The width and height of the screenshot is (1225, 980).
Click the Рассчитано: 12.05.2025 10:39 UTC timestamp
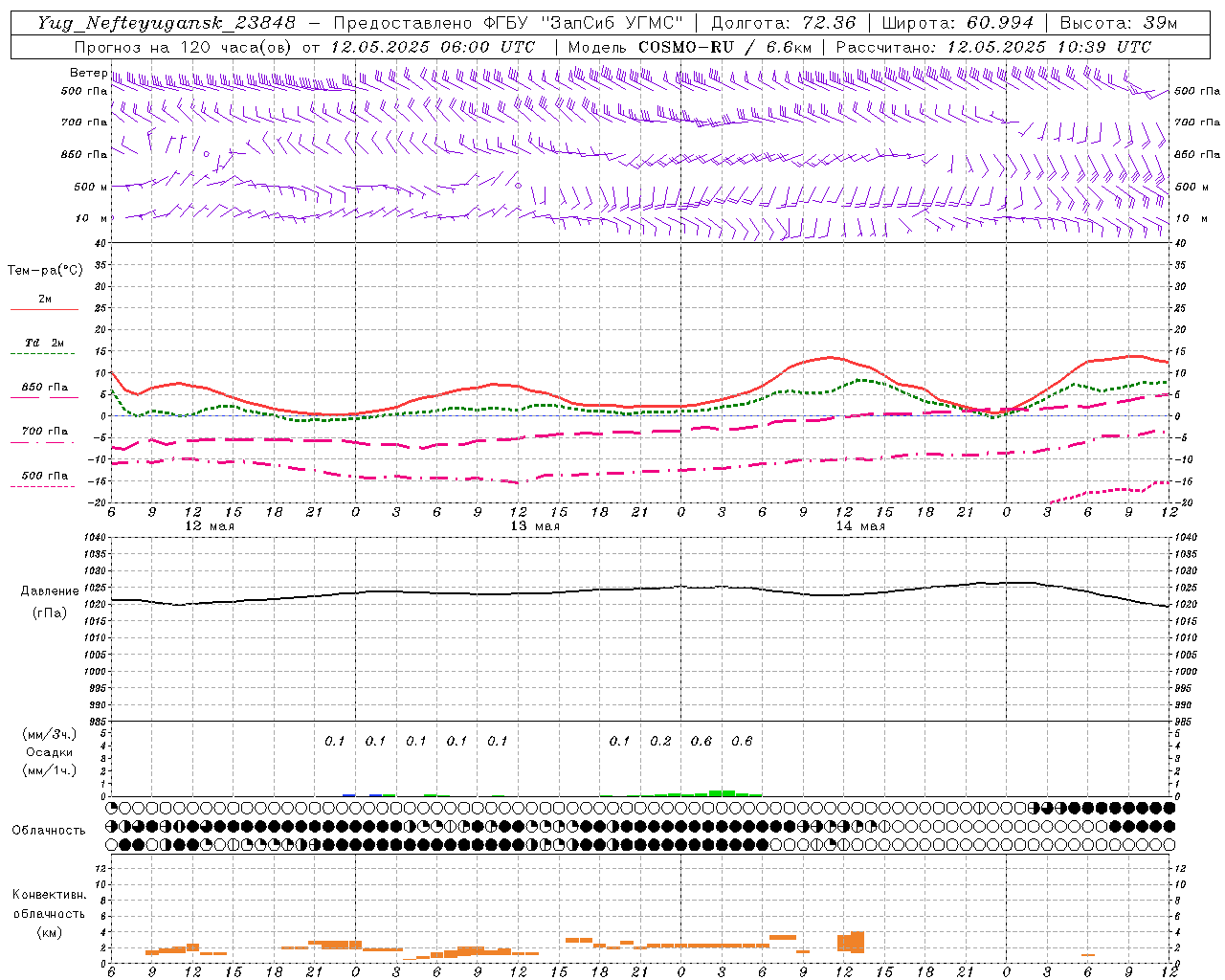click(x=993, y=47)
